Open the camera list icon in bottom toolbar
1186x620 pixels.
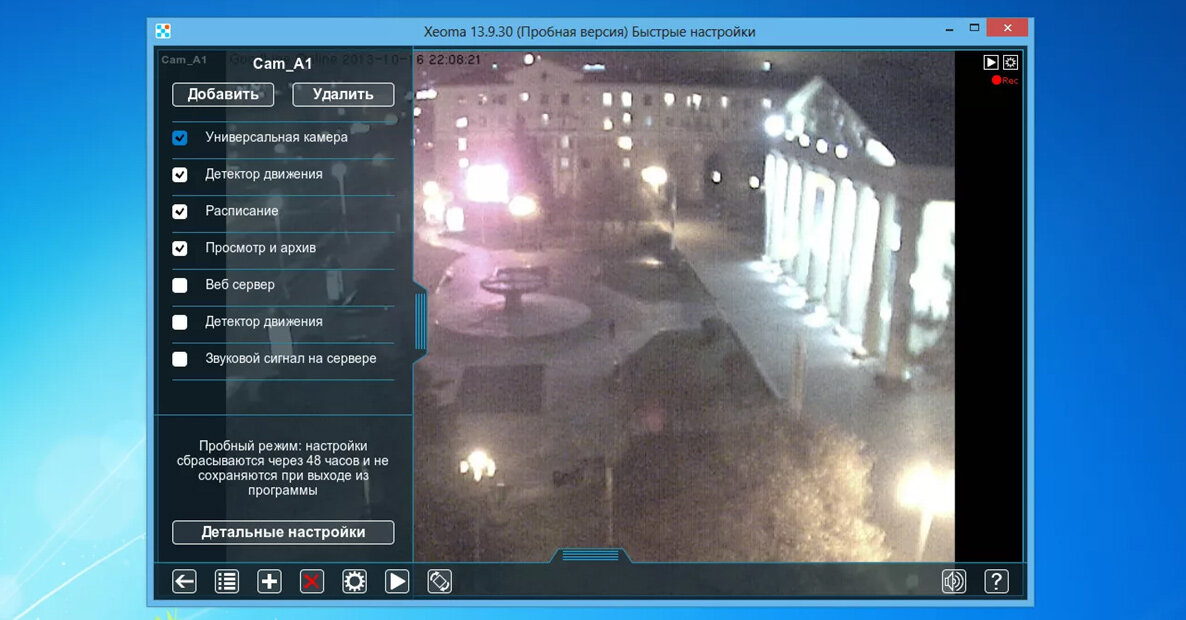(x=226, y=581)
